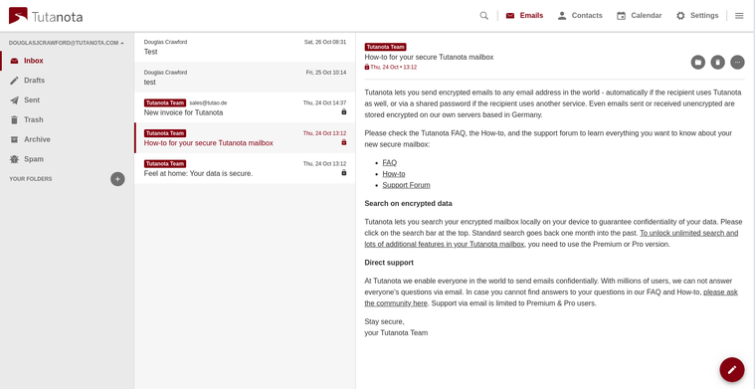Click the Trash bin icon in the sidebar
This screenshot has width=755, height=389.
point(14,120)
